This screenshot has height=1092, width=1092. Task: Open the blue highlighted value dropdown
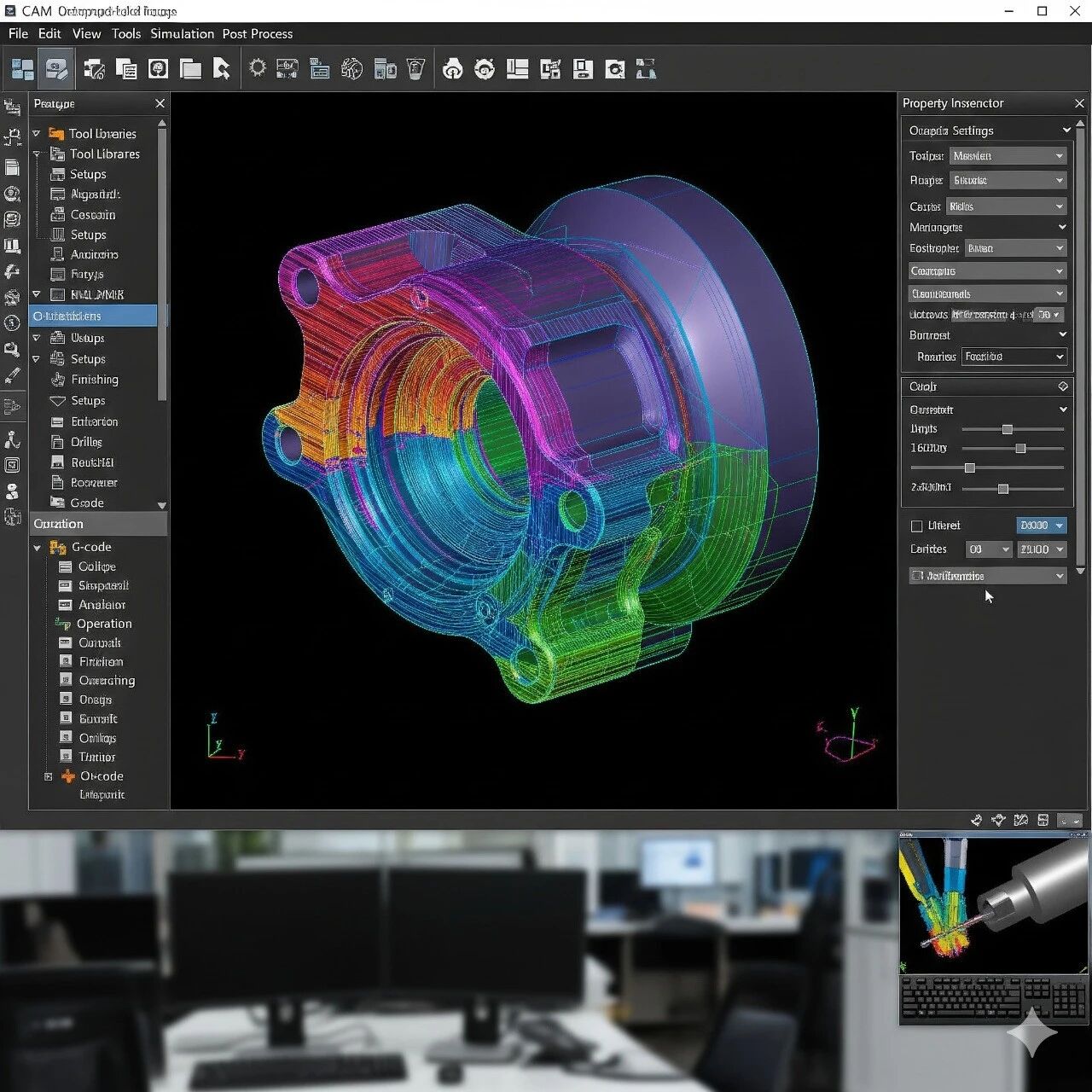click(1041, 526)
